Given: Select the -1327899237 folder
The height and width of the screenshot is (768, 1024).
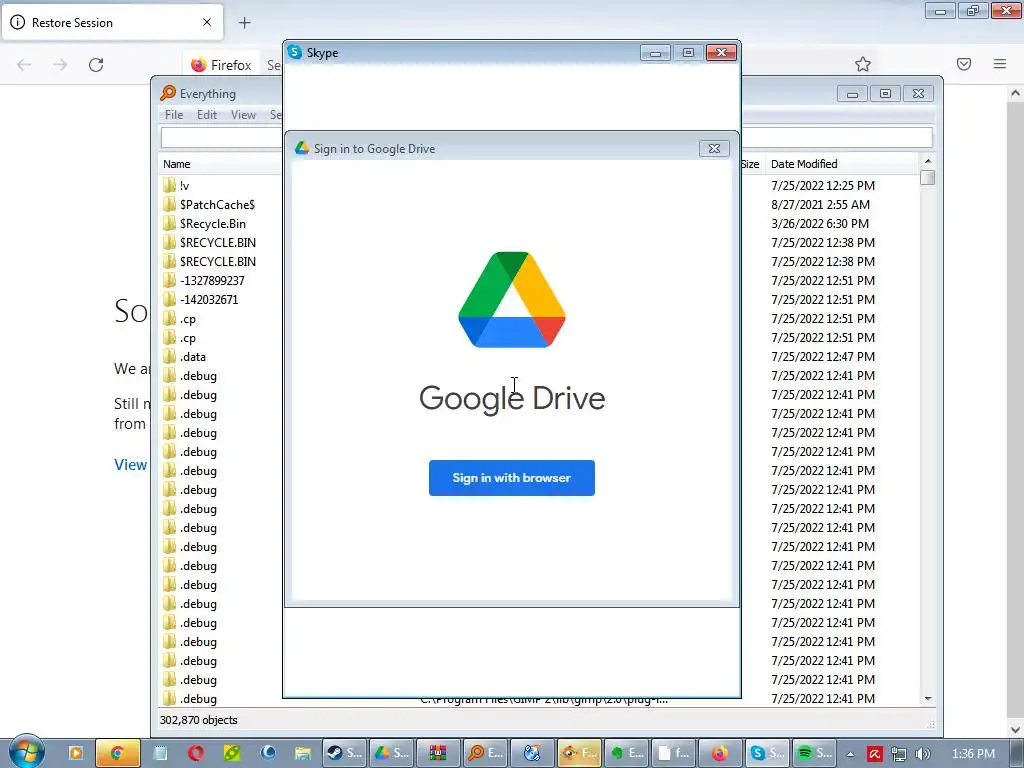Looking at the screenshot, I should (x=212, y=281).
